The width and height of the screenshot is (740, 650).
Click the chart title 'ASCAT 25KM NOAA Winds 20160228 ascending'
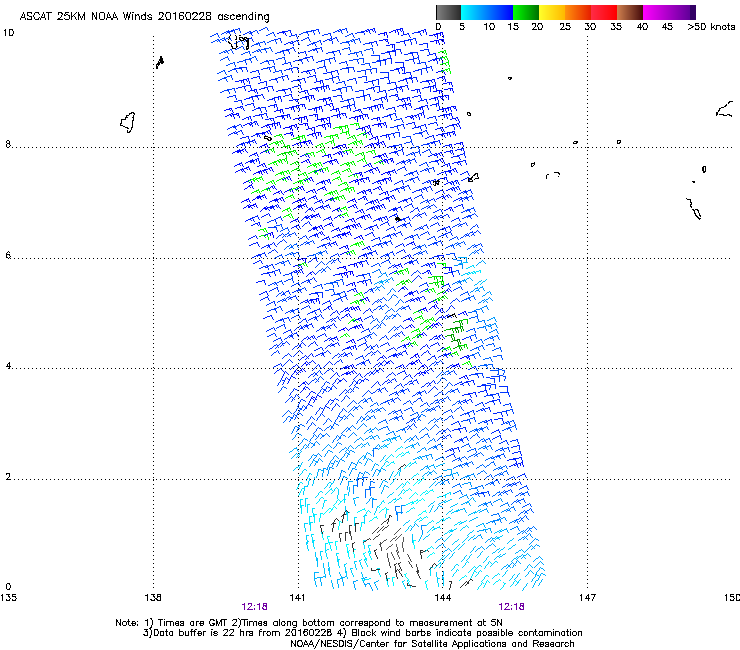144,17
